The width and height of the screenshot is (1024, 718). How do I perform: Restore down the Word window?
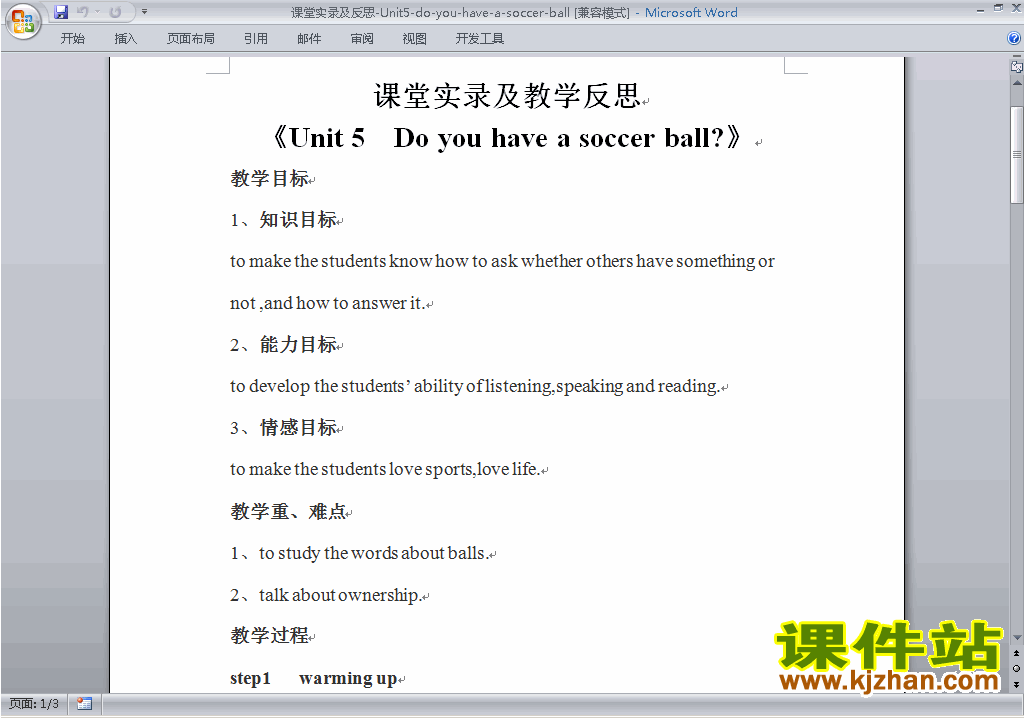(998, 9)
